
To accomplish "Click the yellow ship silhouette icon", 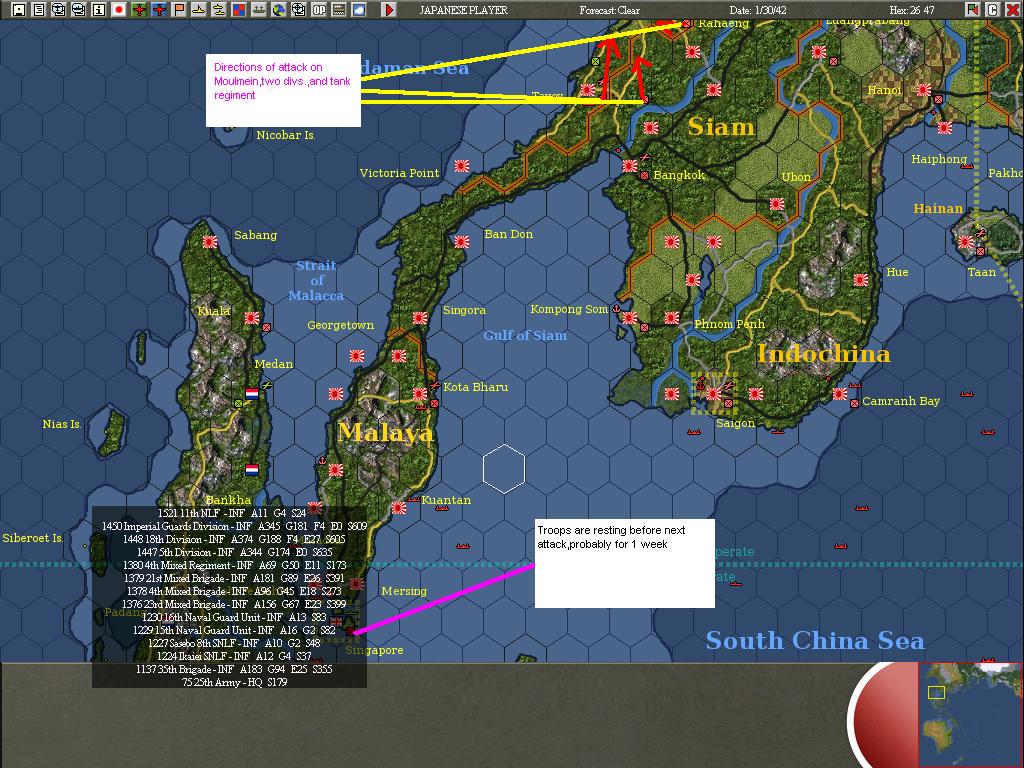I will pyautogui.click(x=199, y=10).
